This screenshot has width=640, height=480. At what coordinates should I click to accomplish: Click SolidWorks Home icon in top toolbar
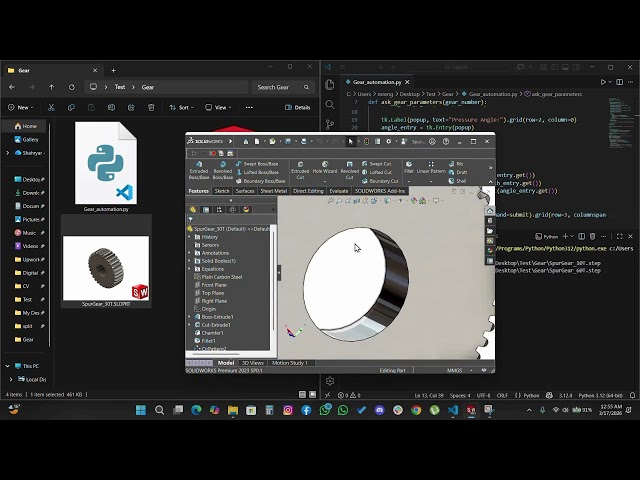click(246, 141)
